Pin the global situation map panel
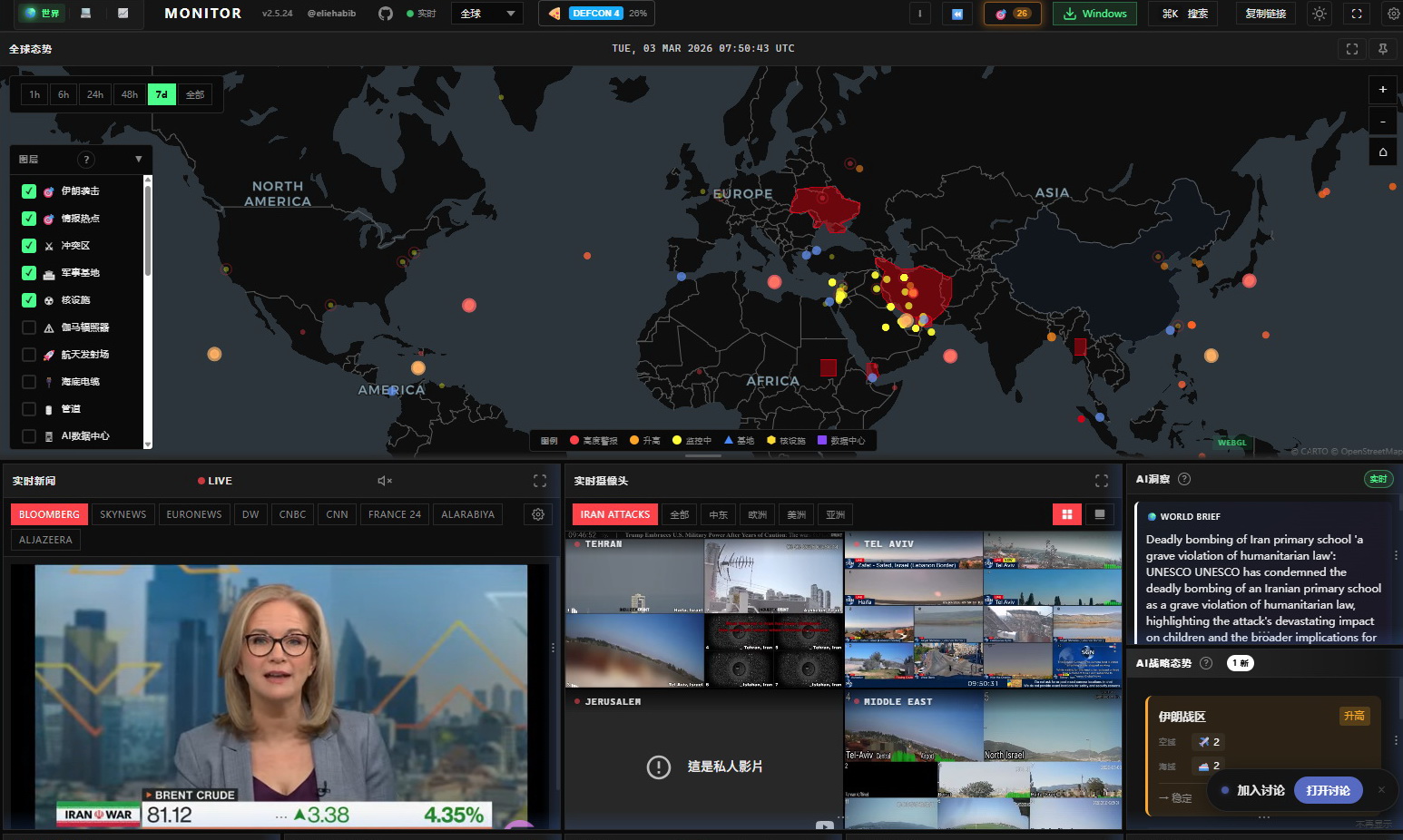The image size is (1403, 840). 1383,49
